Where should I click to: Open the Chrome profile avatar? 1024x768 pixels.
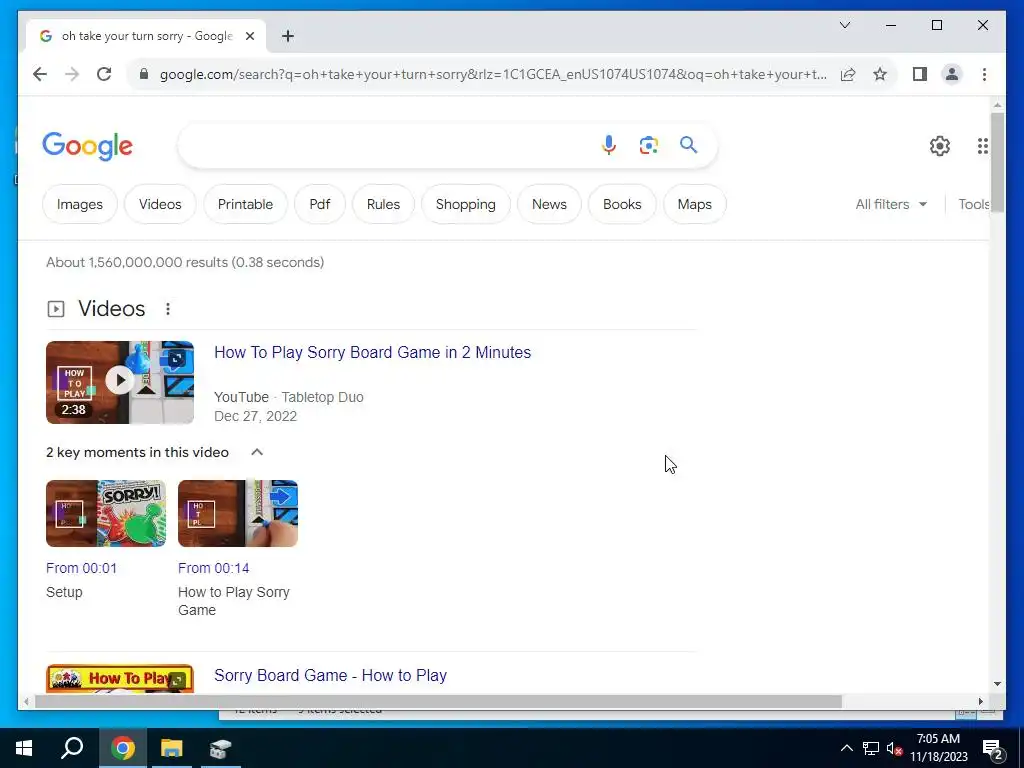tap(952, 74)
